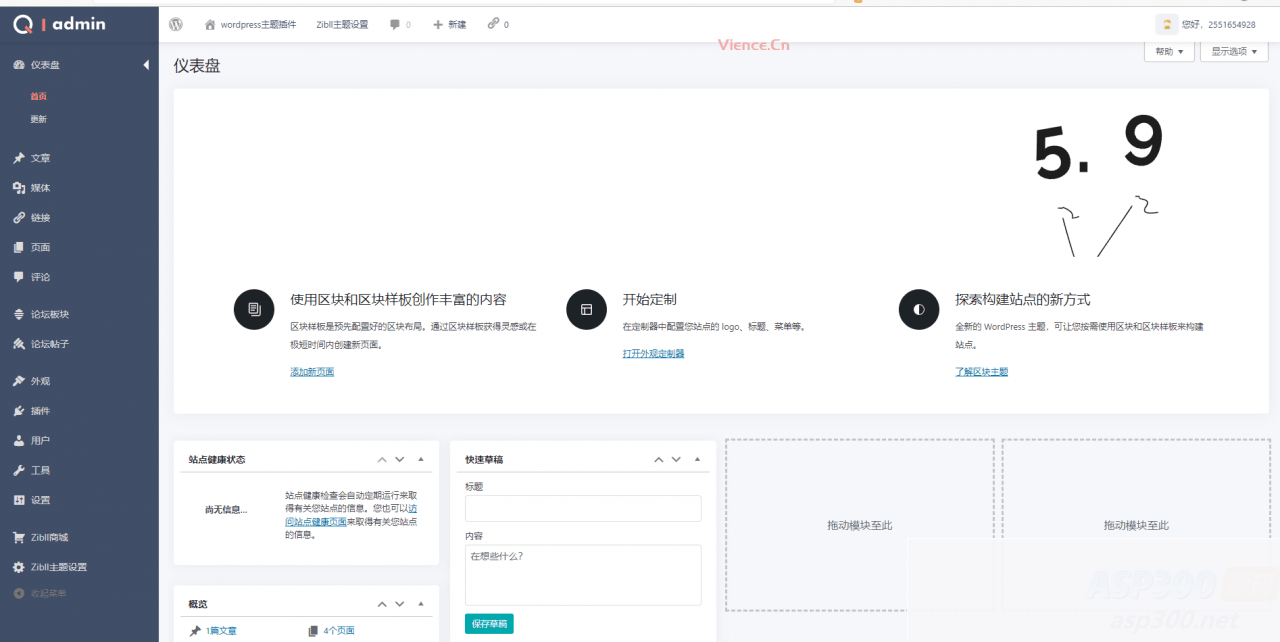Collapse the 站点健康状态 widget with its chevron
The image size is (1280, 642).
click(381, 459)
